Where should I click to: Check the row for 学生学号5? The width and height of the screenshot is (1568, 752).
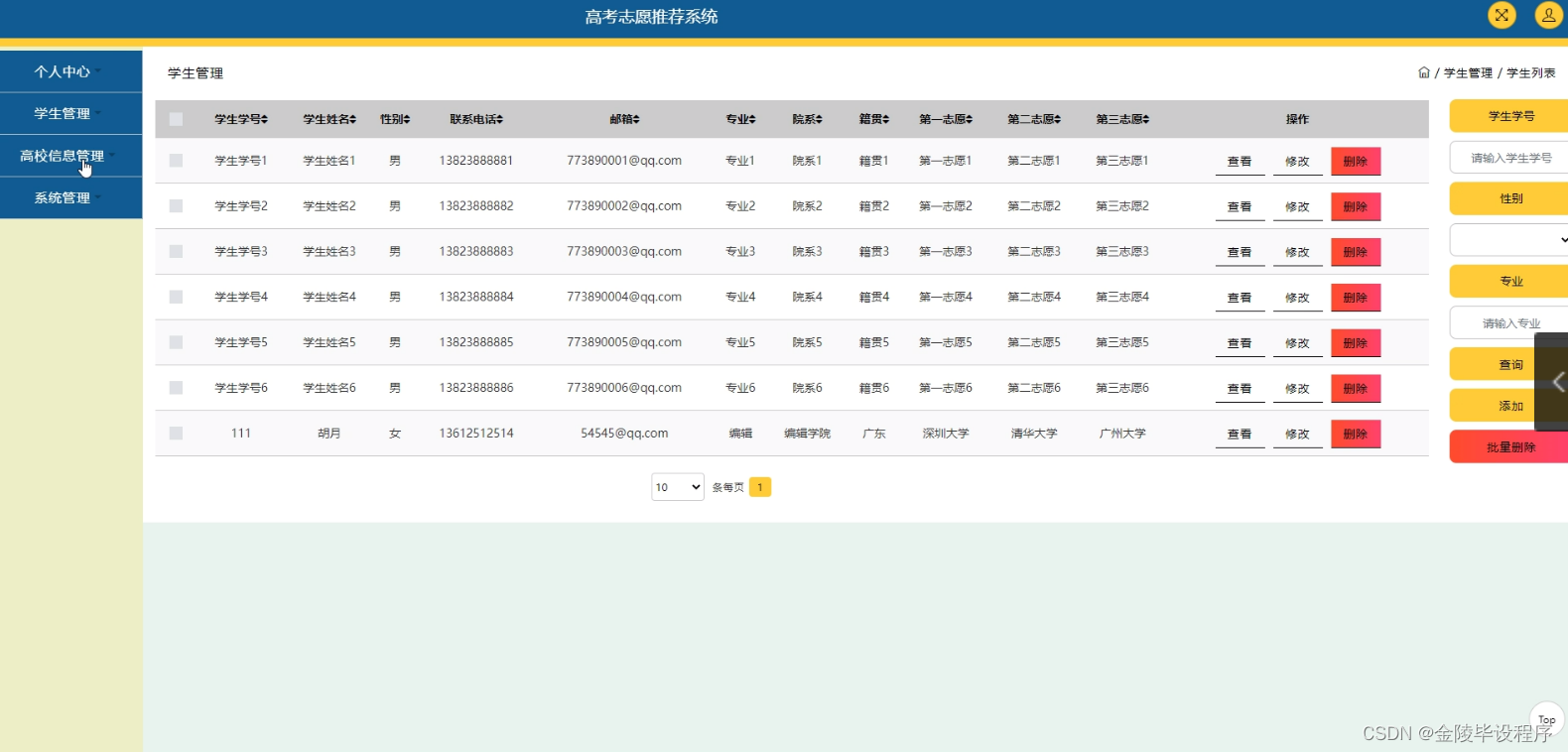click(x=176, y=342)
